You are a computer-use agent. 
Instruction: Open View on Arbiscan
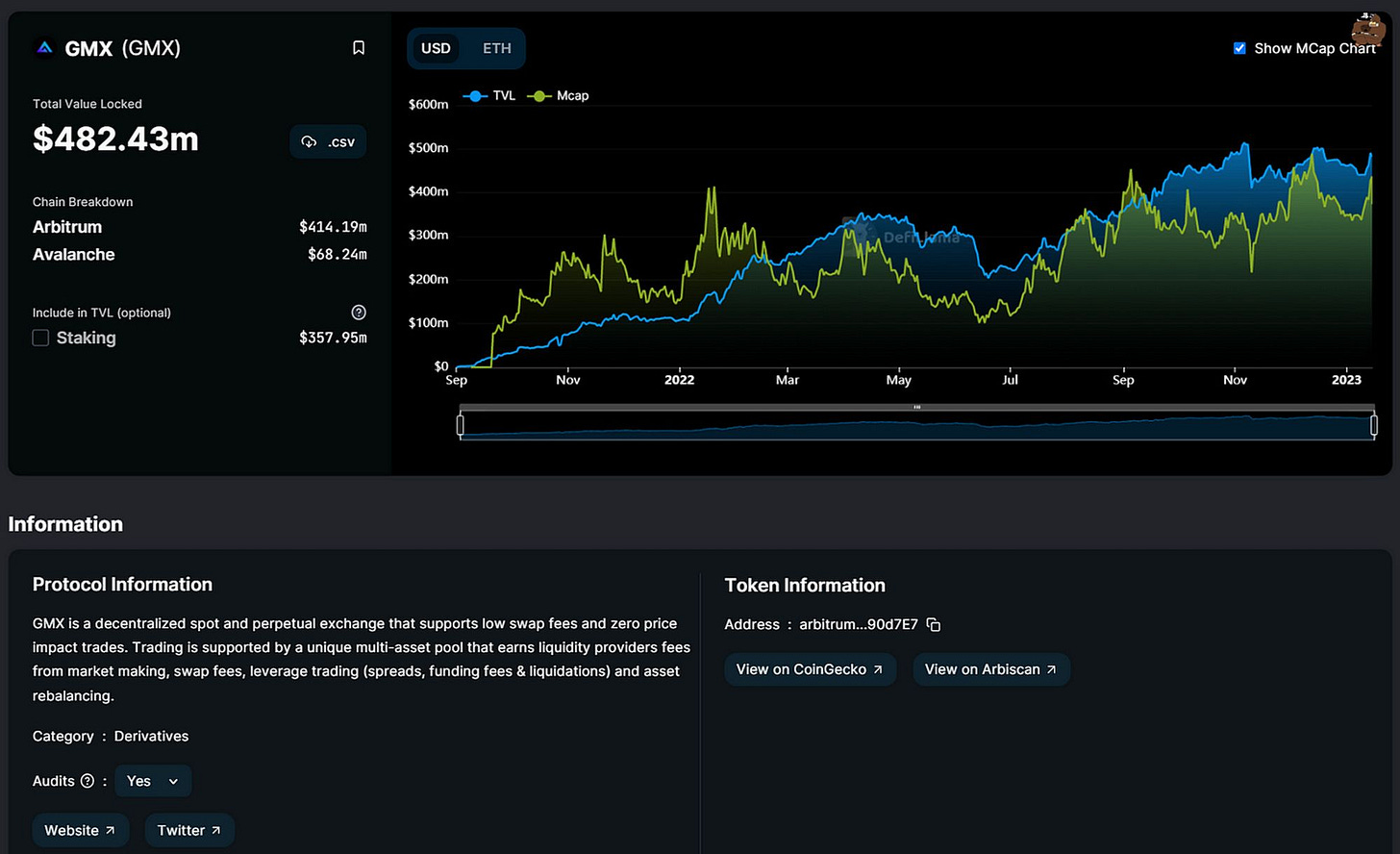(x=991, y=669)
